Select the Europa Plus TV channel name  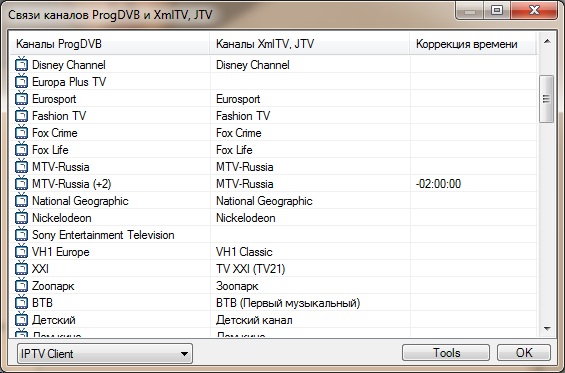(69, 82)
